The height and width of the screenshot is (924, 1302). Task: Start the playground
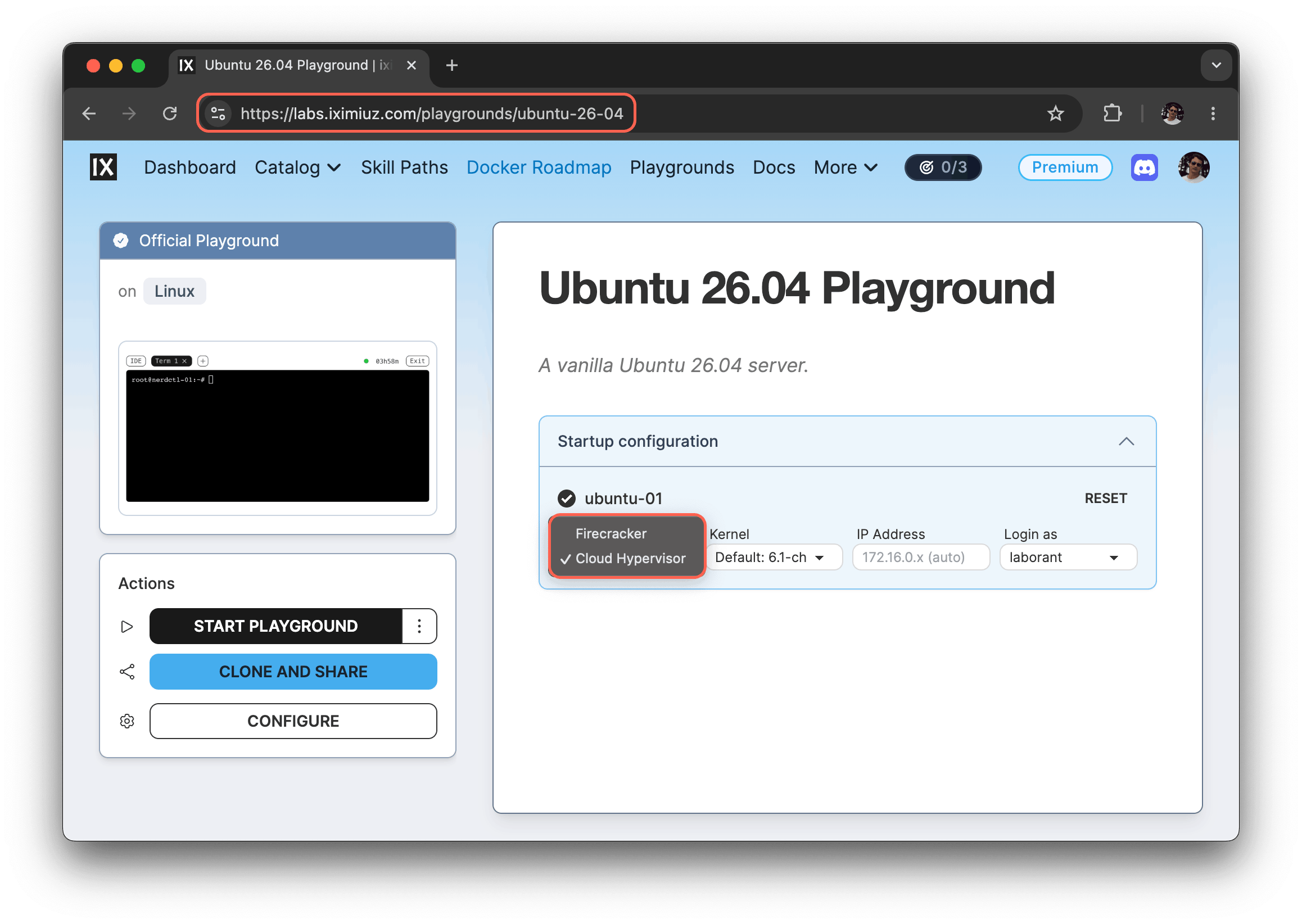[275, 627]
